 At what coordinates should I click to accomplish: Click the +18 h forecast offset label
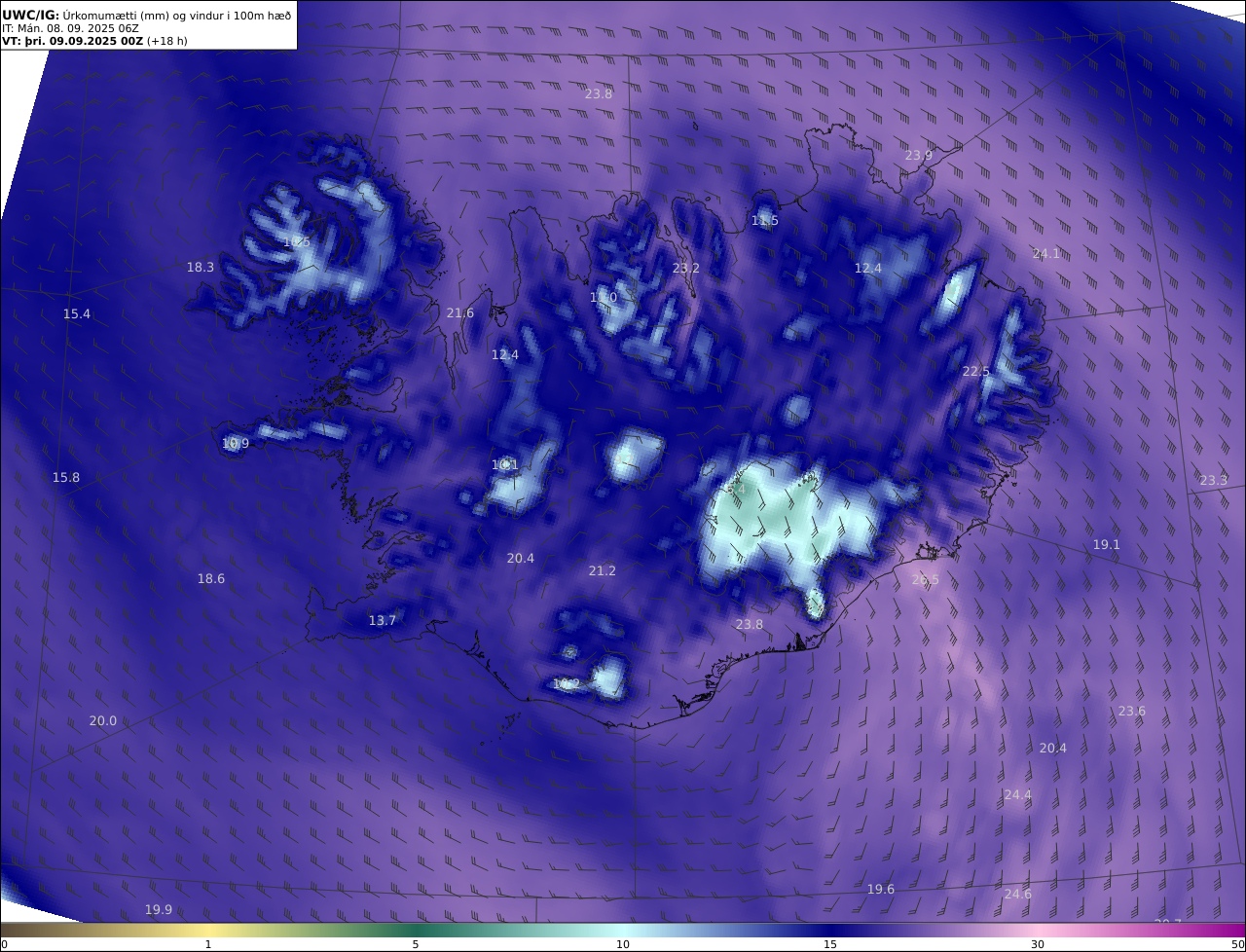point(167,42)
